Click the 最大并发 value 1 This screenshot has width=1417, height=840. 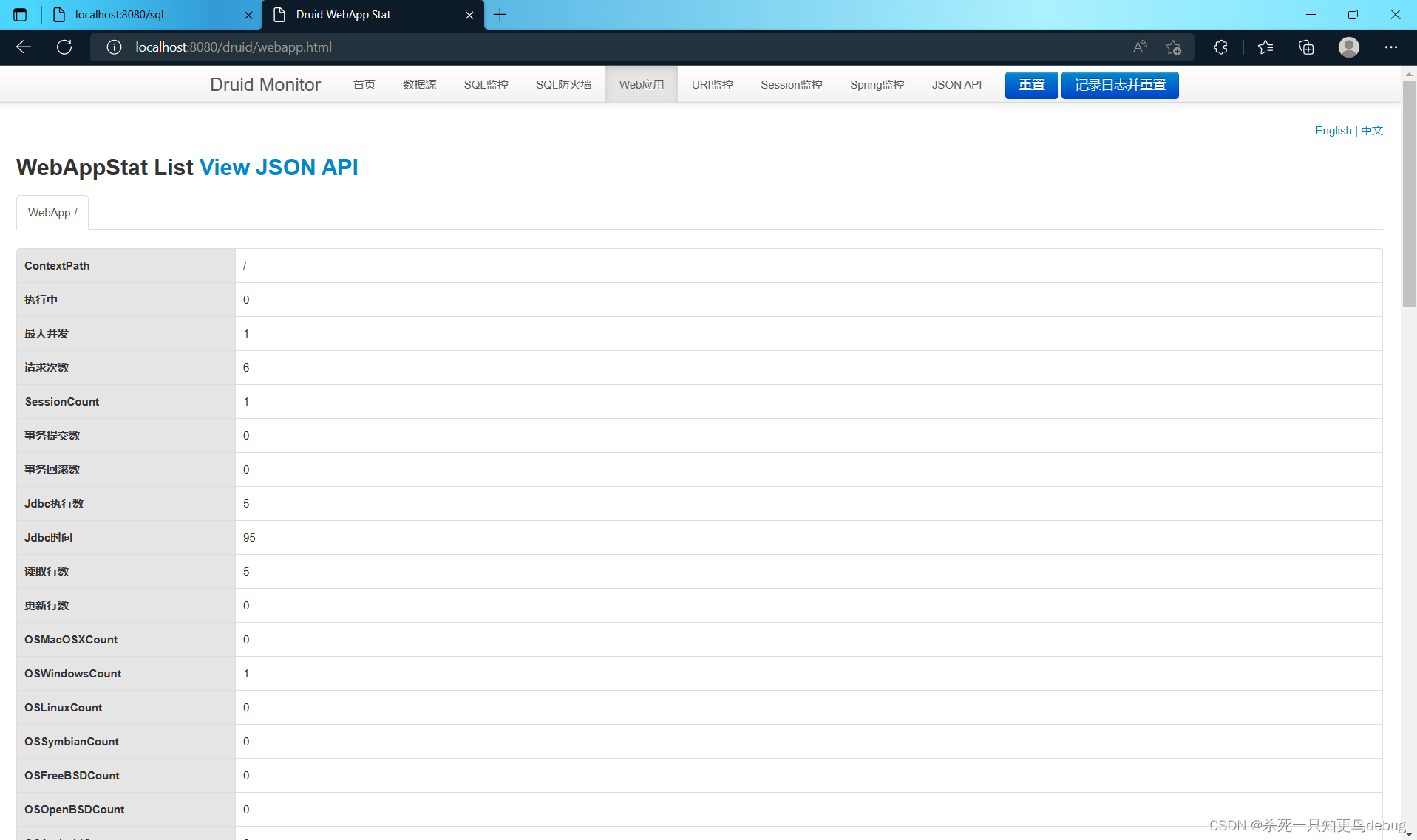click(x=246, y=334)
